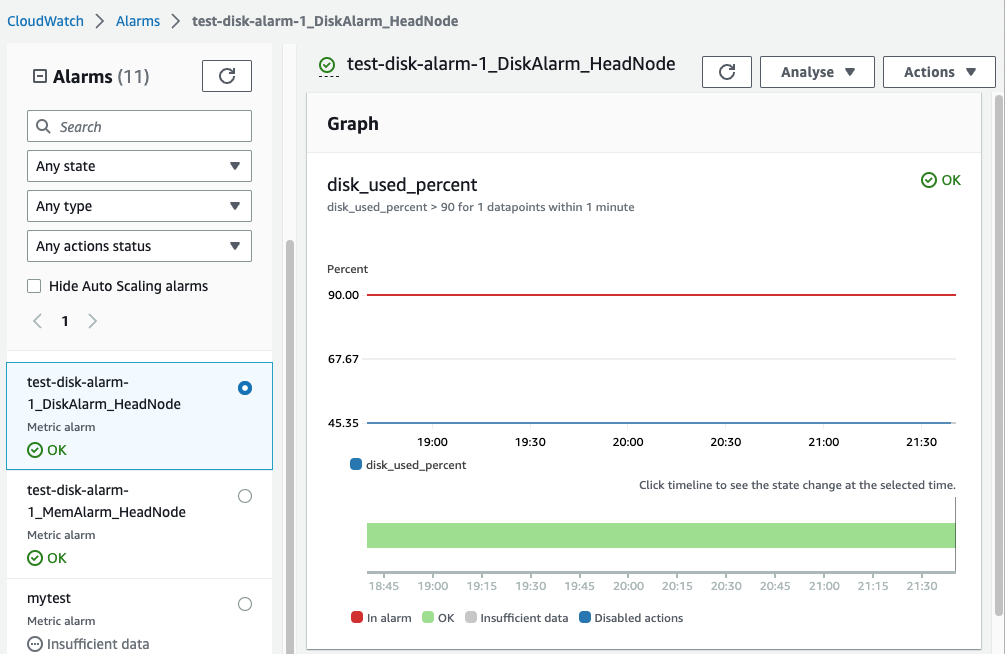Open the Any state filter dropdown
The image size is (1005, 654).
pos(139,166)
